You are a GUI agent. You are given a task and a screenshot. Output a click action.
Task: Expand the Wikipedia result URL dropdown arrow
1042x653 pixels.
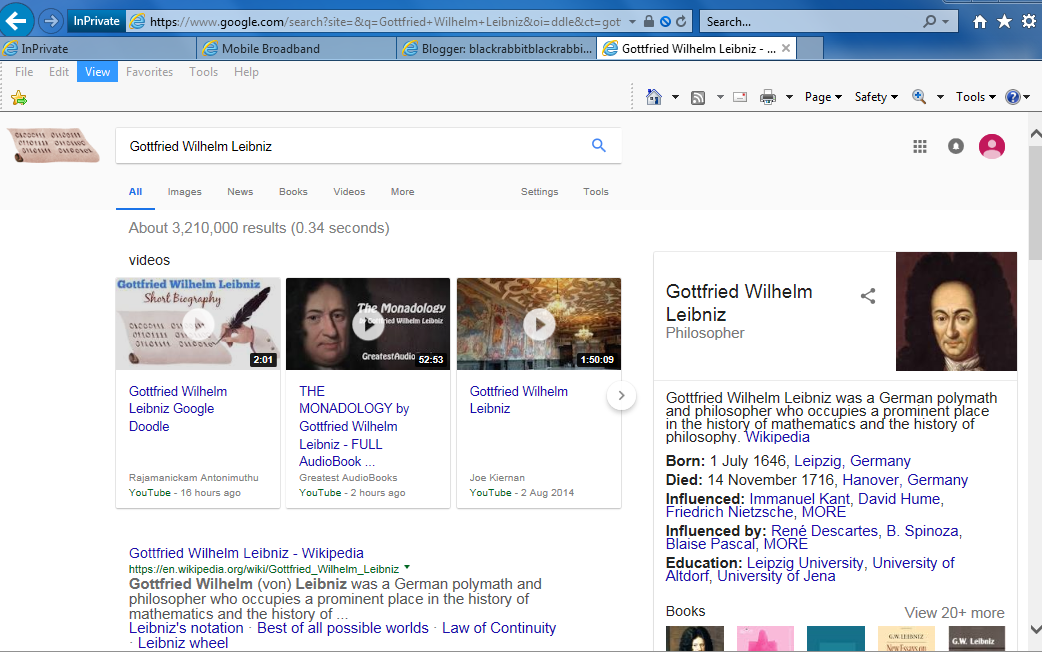[407, 568]
